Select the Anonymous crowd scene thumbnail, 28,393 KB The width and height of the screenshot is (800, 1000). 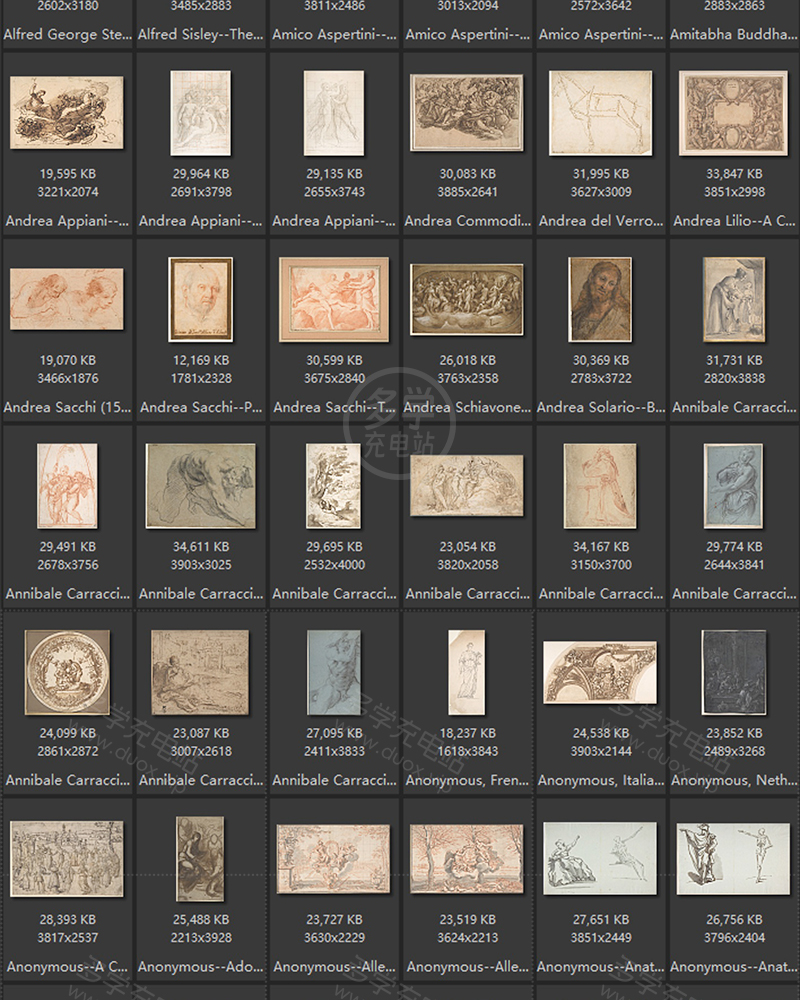point(67,858)
